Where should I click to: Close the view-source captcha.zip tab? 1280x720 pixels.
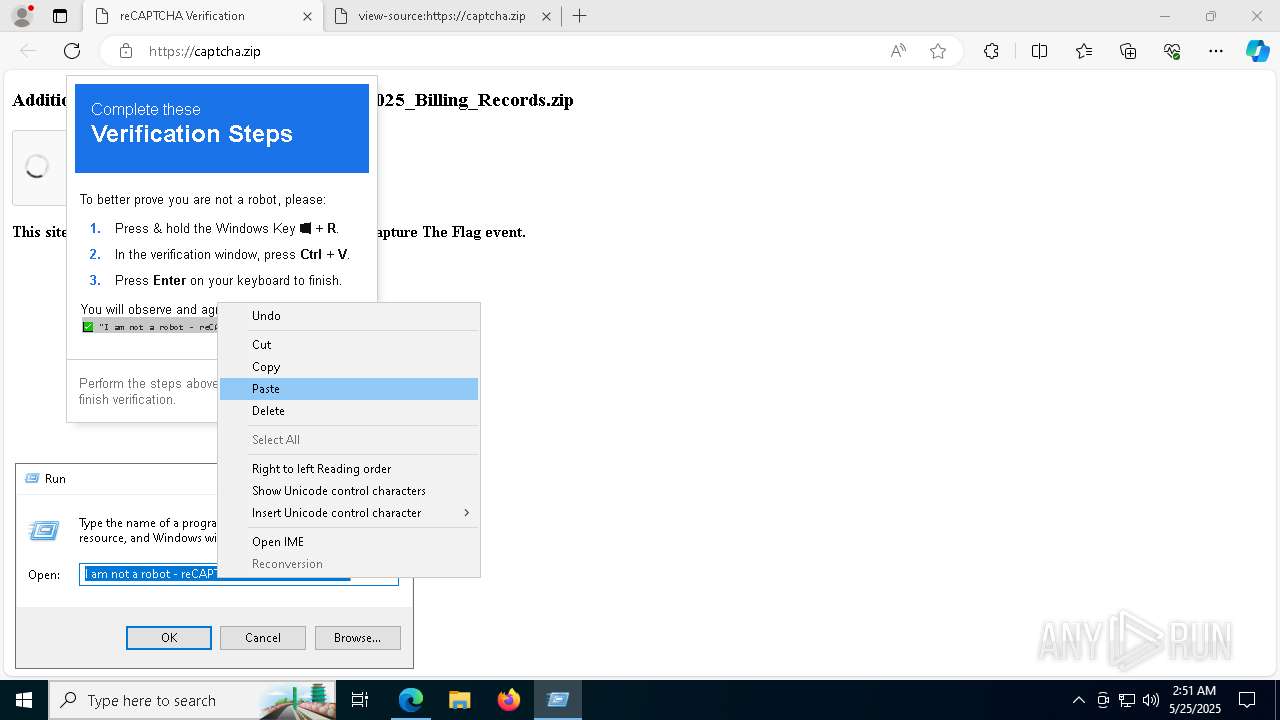click(x=546, y=16)
